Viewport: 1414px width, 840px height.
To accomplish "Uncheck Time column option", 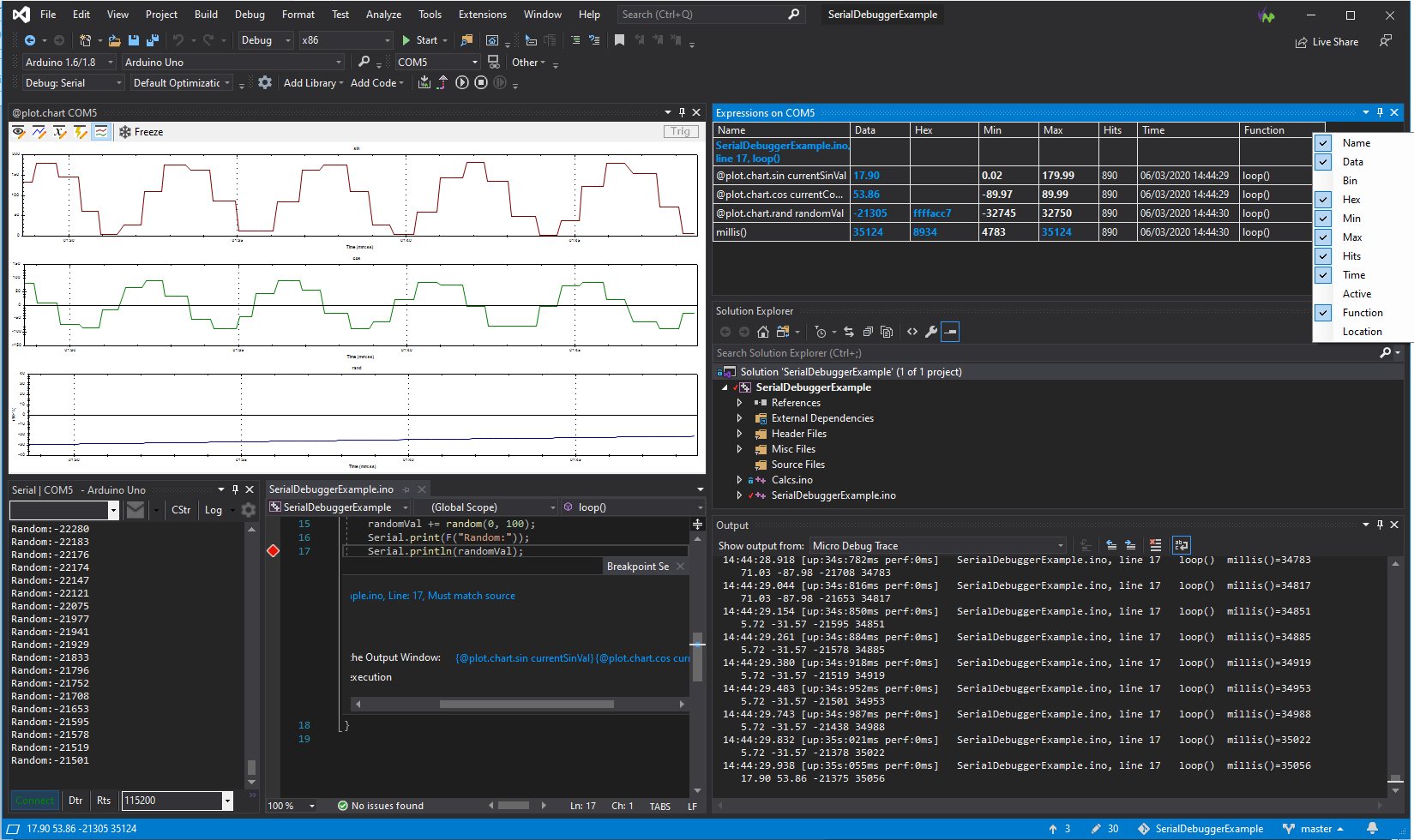I will 1324,275.
